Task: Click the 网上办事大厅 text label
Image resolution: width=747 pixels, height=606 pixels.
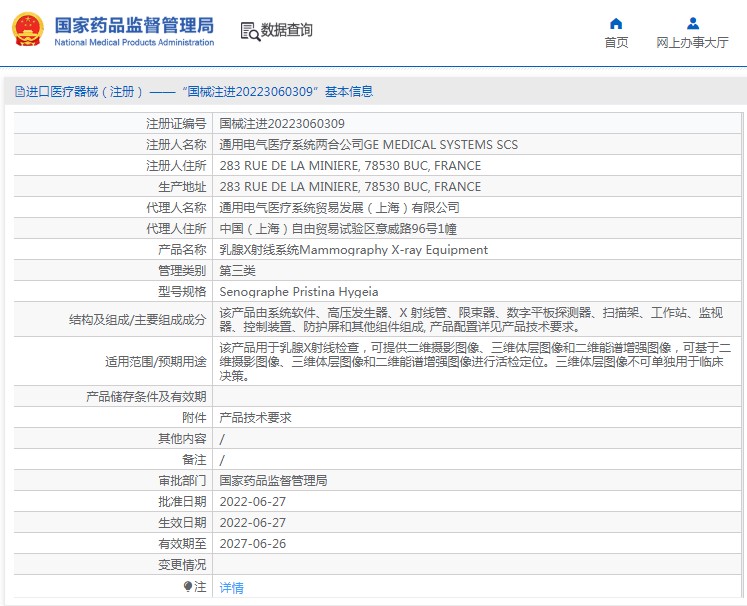Action: coord(692,42)
